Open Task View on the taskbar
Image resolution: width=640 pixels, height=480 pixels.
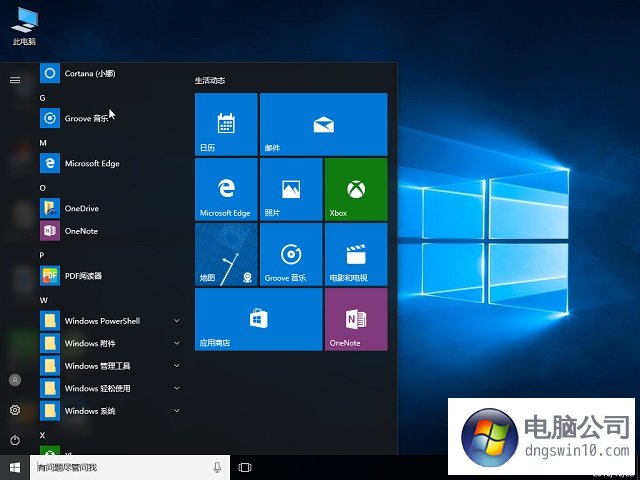pos(245,467)
